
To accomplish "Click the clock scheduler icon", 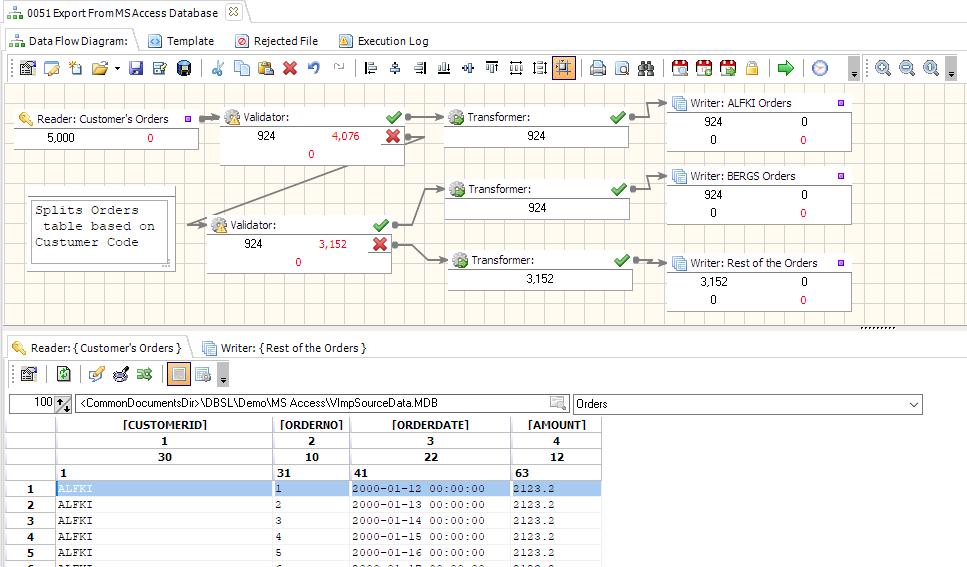I will 820,68.
